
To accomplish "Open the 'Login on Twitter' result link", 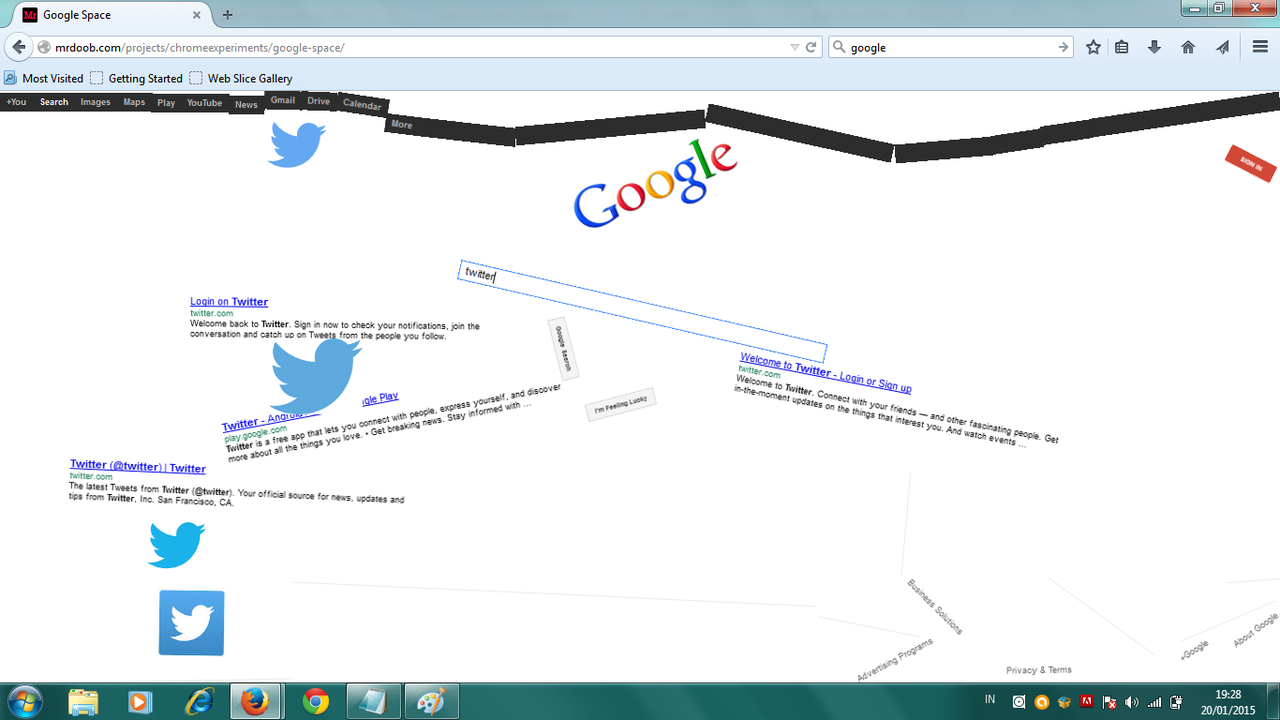I will [229, 302].
